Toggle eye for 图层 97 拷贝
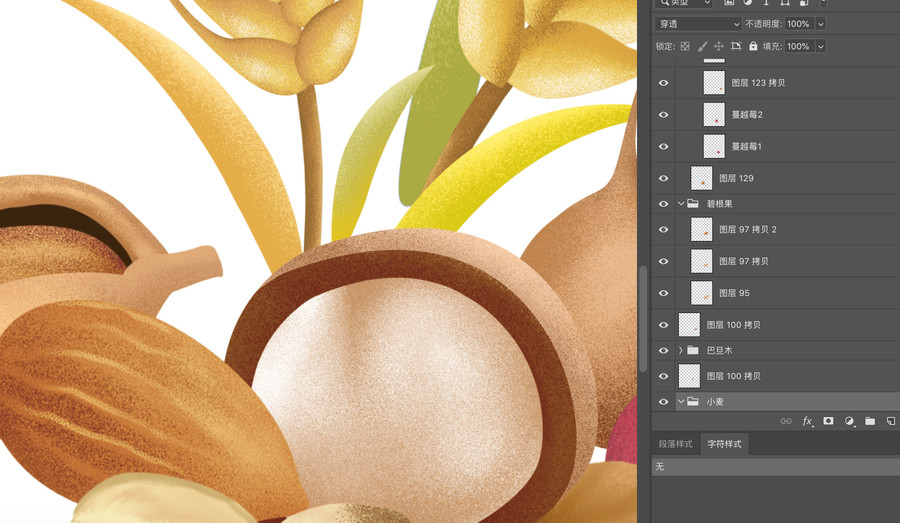This screenshot has width=900, height=523. click(x=664, y=261)
